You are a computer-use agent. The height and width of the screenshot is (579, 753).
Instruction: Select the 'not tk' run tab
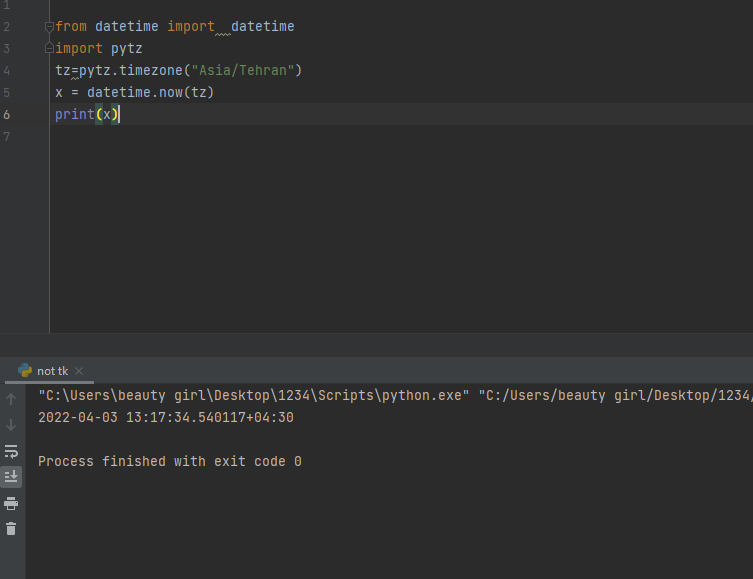pos(52,371)
